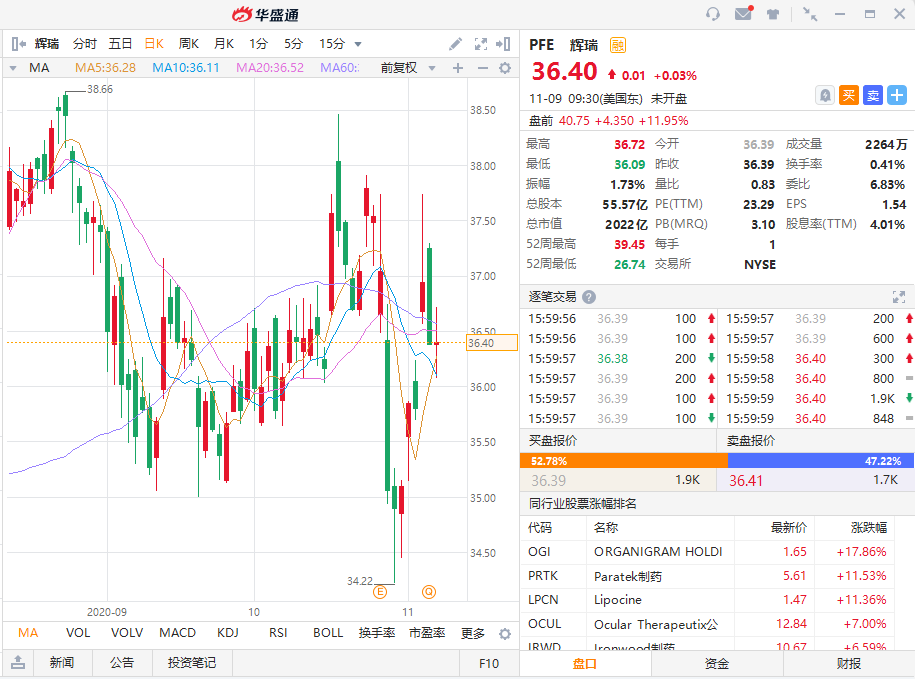Screen dimensions: 915x679
Task: Open the 公告 announcements tab
Action: (x=122, y=663)
